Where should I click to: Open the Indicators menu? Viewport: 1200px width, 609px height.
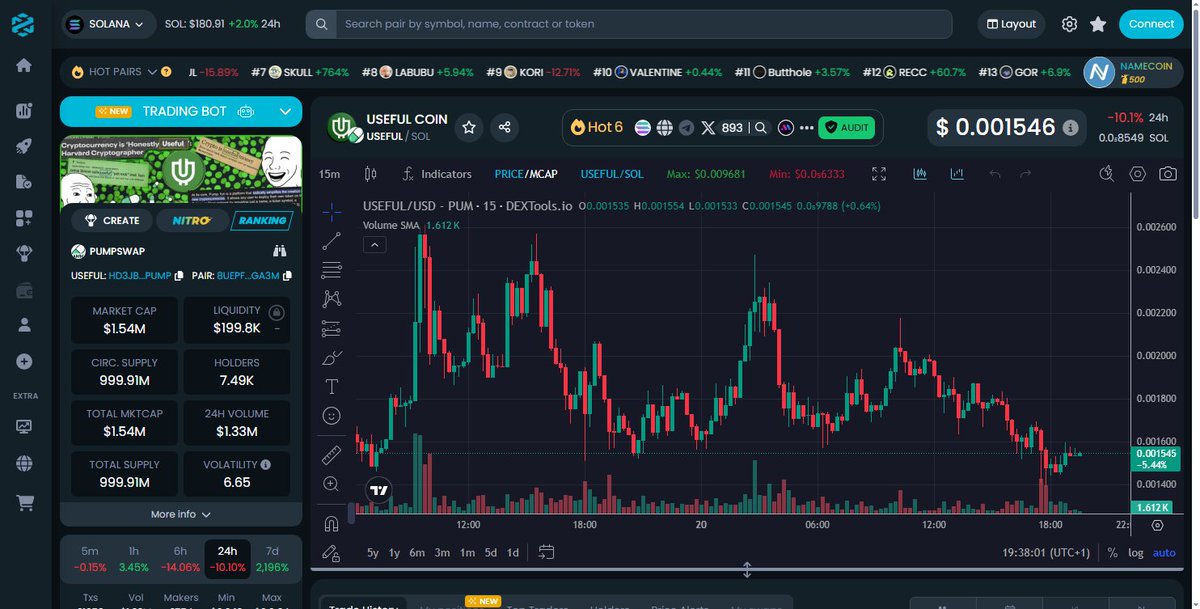pos(437,174)
